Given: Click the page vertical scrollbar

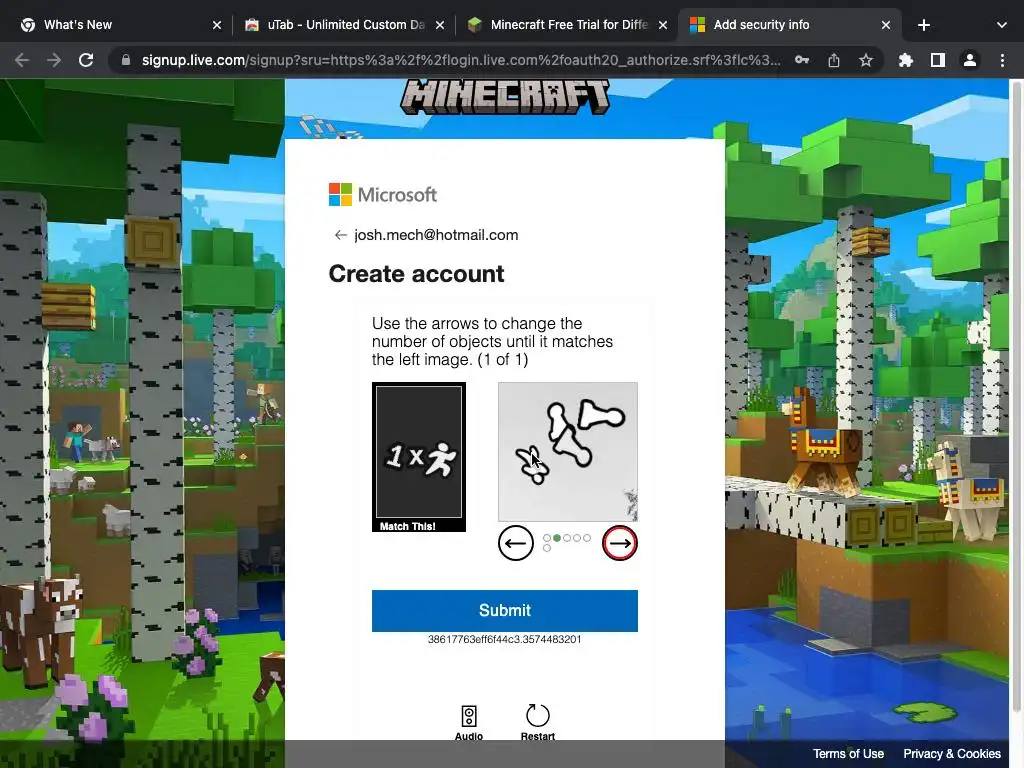Looking at the screenshot, I should tap(1016, 396).
